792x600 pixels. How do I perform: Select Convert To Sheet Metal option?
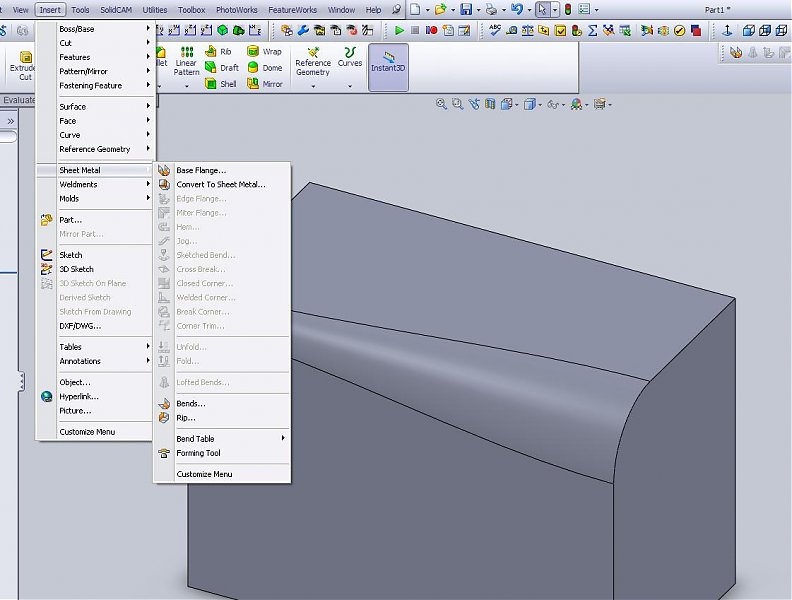pos(221,184)
